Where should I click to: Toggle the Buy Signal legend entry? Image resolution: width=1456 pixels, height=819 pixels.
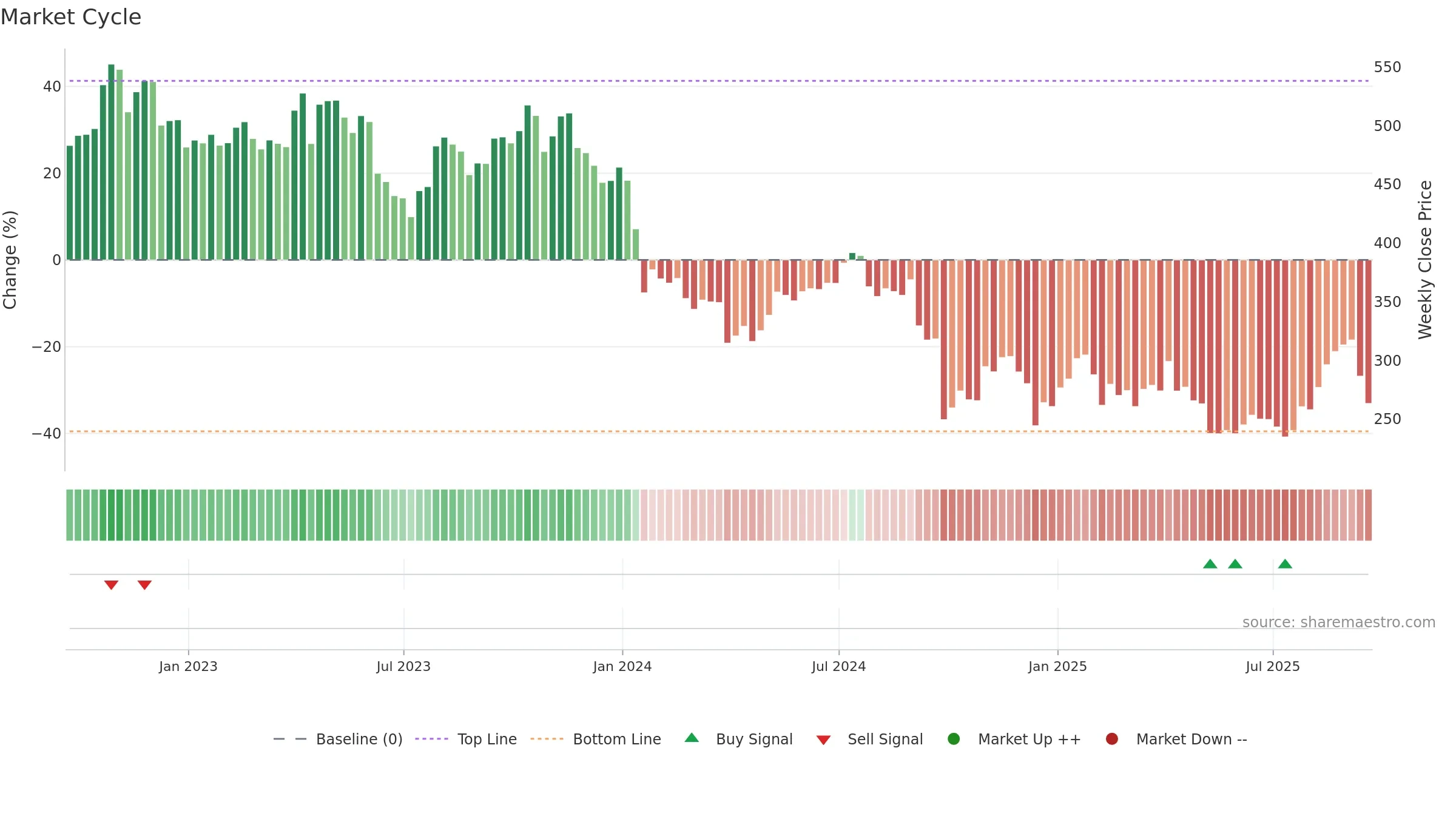[x=739, y=739]
